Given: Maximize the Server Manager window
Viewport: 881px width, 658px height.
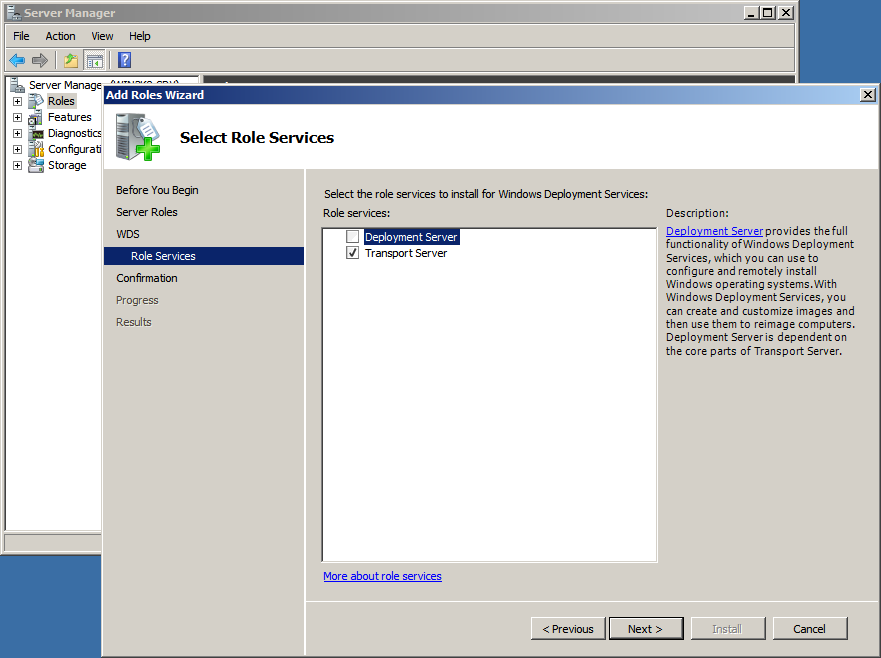Looking at the screenshot, I should (768, 12).
